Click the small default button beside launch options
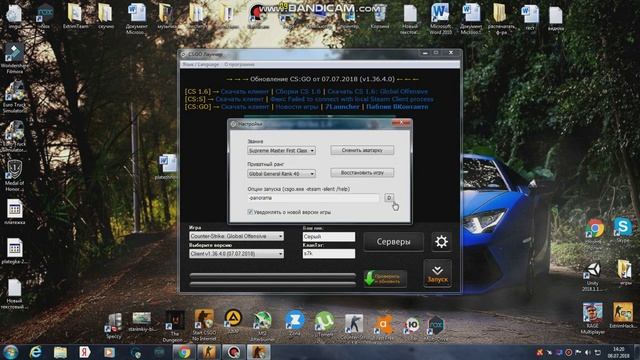 (389, 198)
